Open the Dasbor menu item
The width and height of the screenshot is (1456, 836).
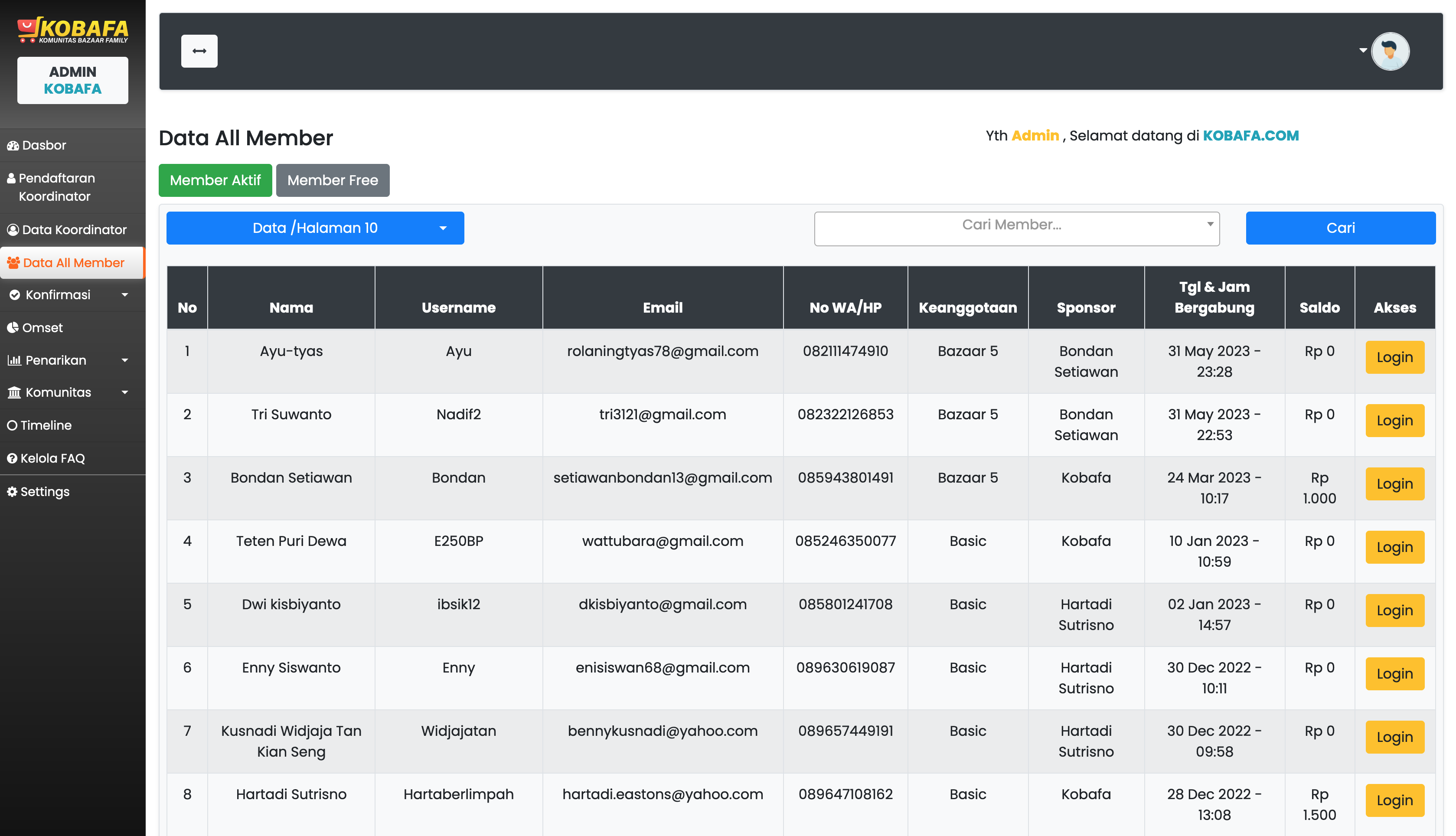pos(72,145)
